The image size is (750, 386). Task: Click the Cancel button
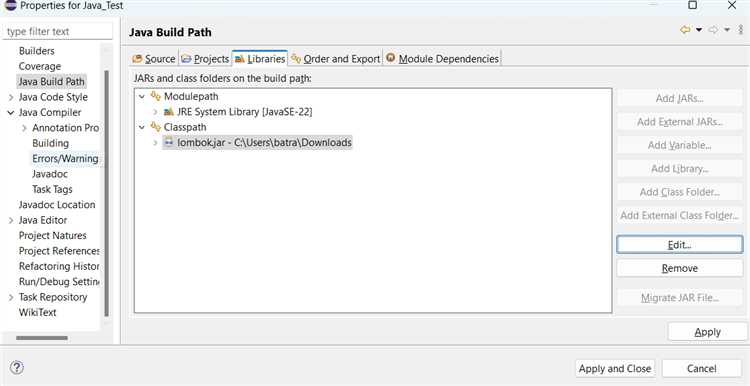pyautogui.click(x=701, y=368)
